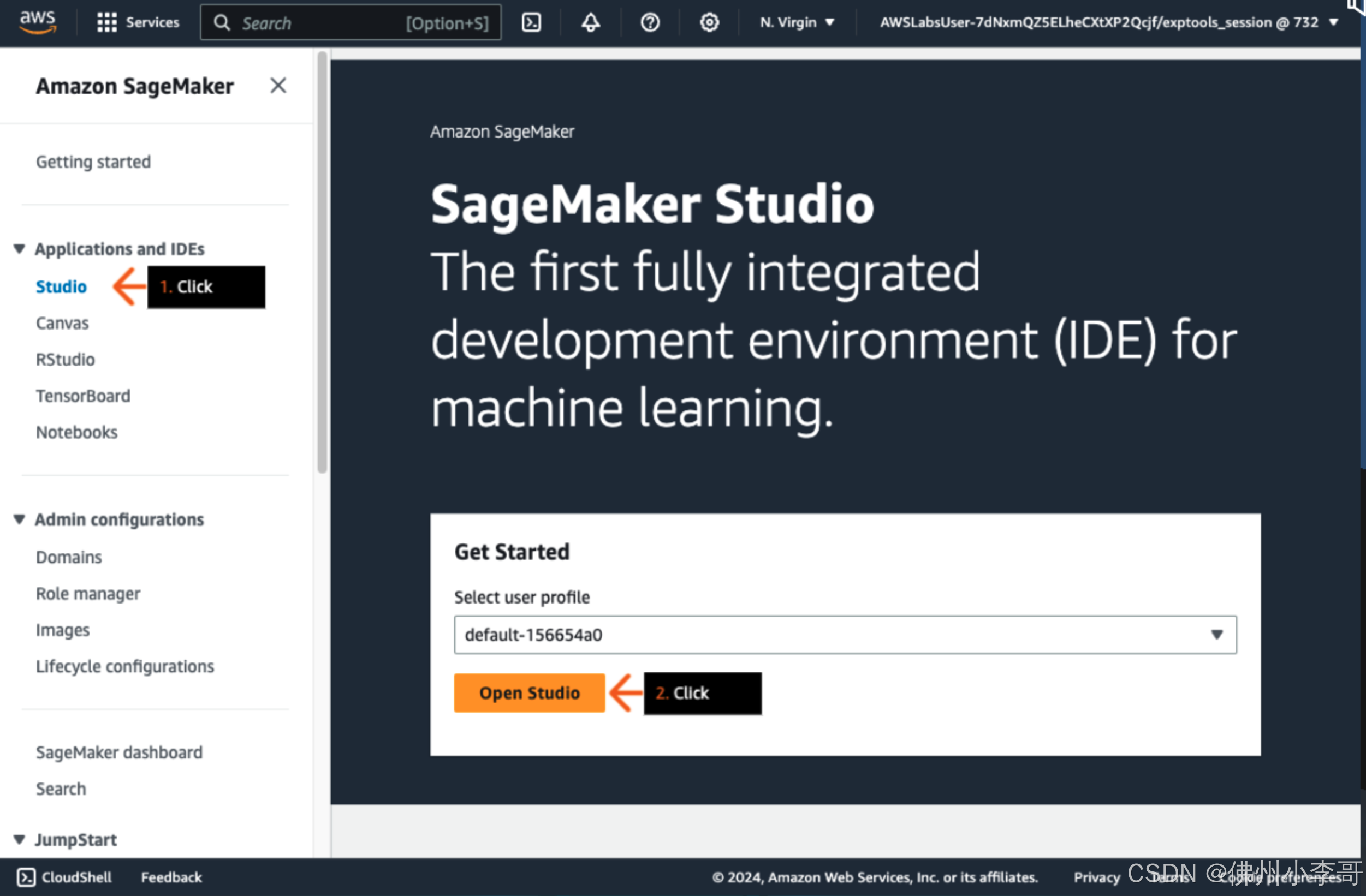Open the sidebar Search link
Viewport: 1366px width, 896px height.
click(x=61, y=789)
